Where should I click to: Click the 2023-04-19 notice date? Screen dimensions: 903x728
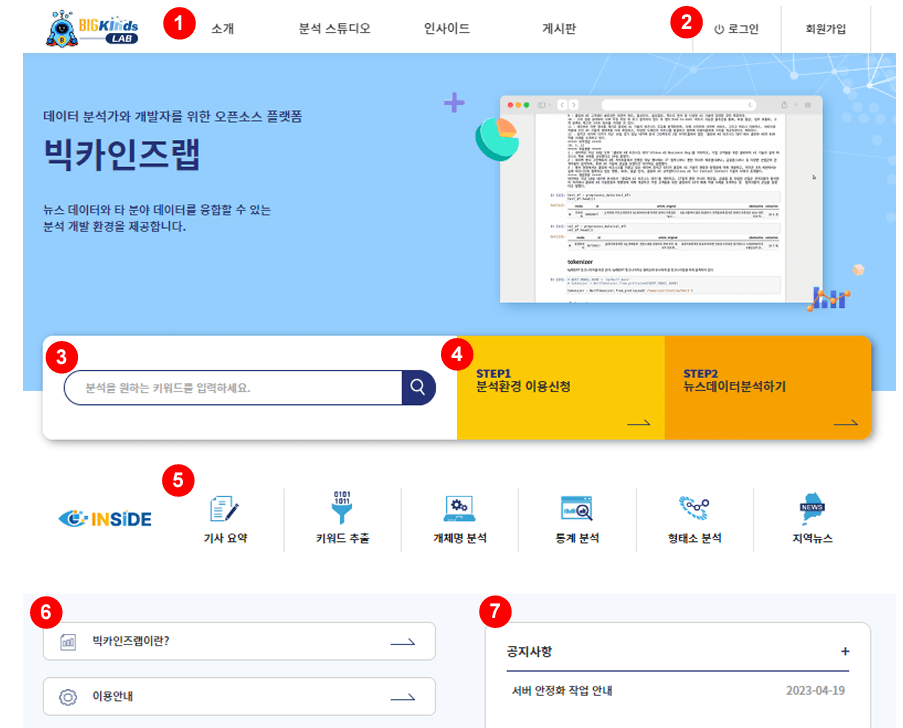(x=815, y=691)
